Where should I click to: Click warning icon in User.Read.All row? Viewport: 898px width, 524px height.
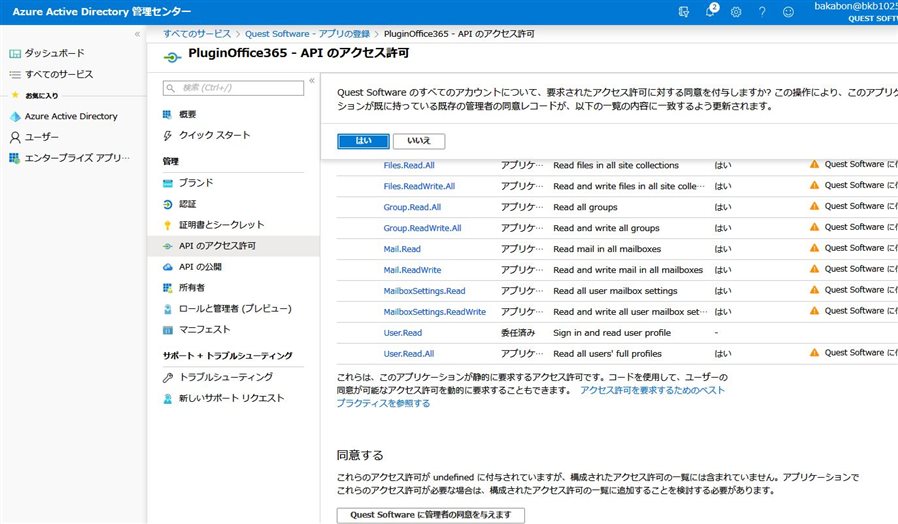tap(814, 353)
